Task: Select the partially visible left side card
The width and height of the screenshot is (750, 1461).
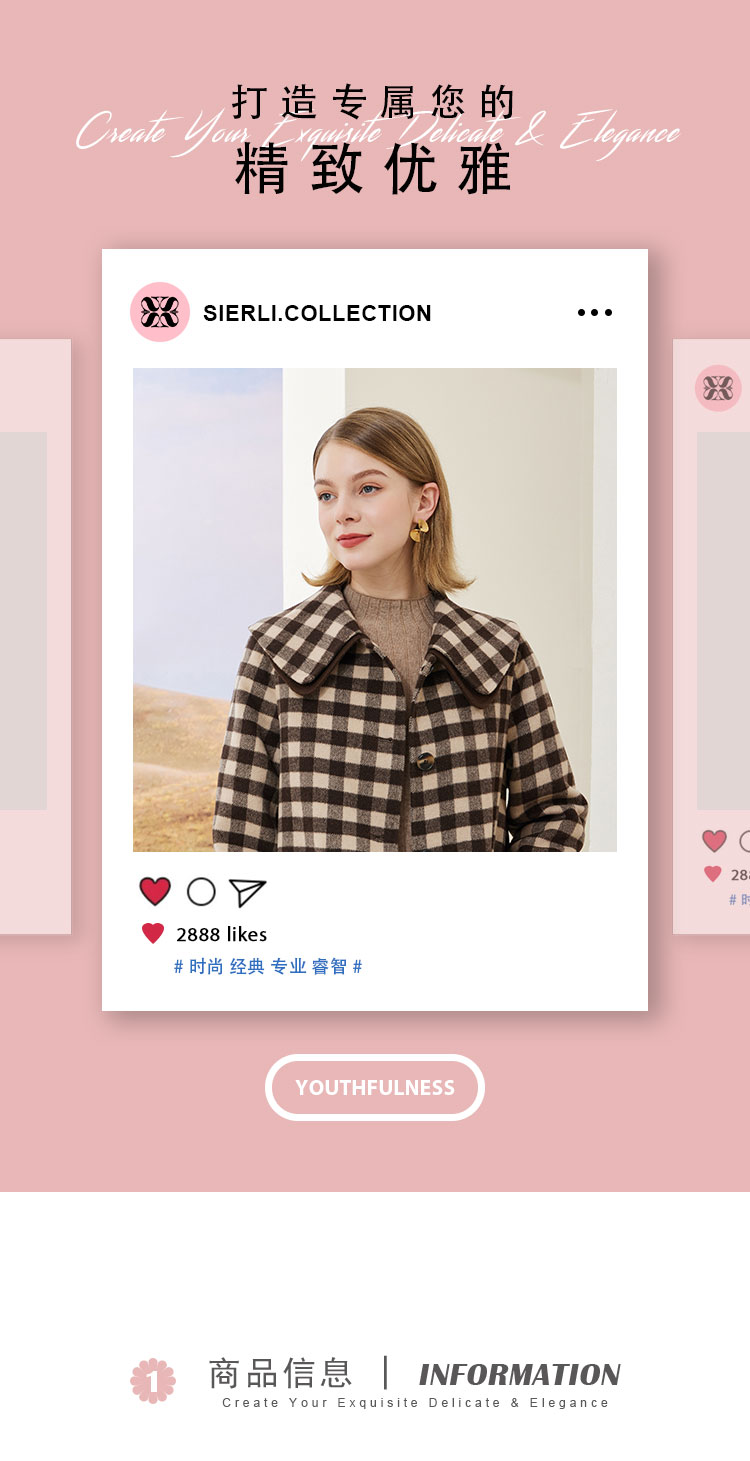Action: [35, 637]
